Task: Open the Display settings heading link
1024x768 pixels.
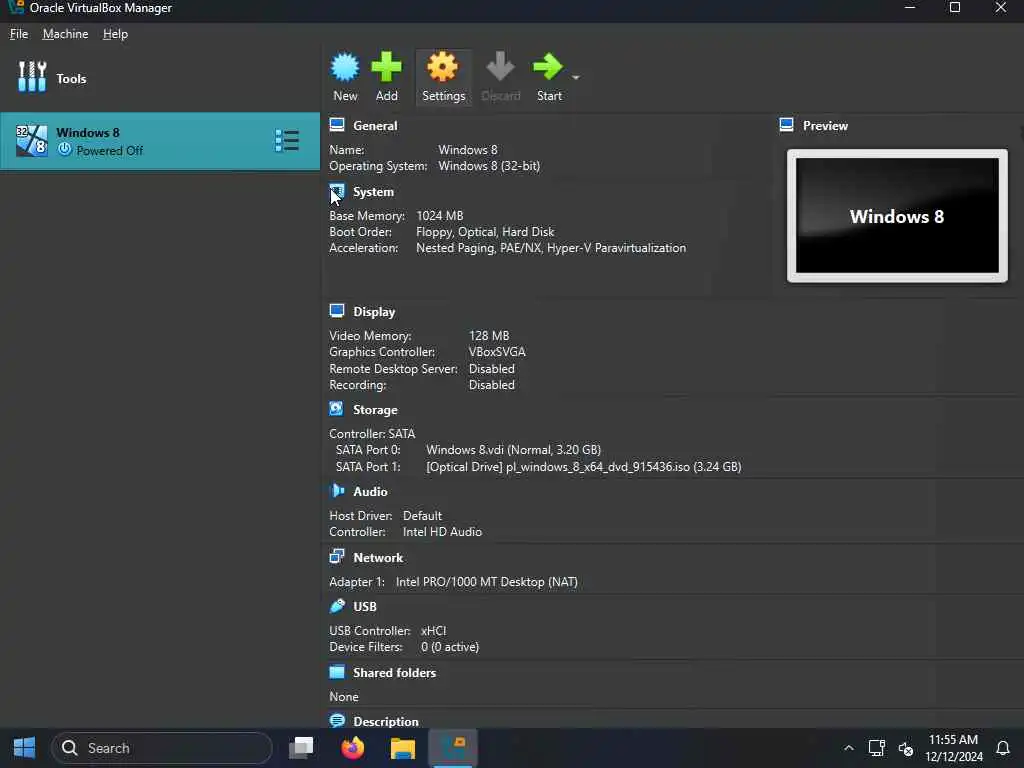Action: (x=374, y=312)
